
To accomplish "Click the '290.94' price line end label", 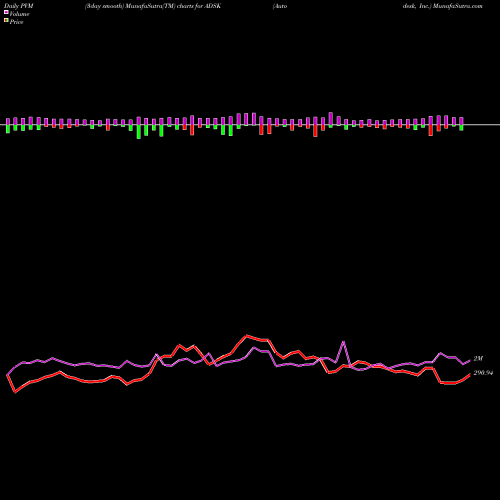I will [x=483, y=373].
